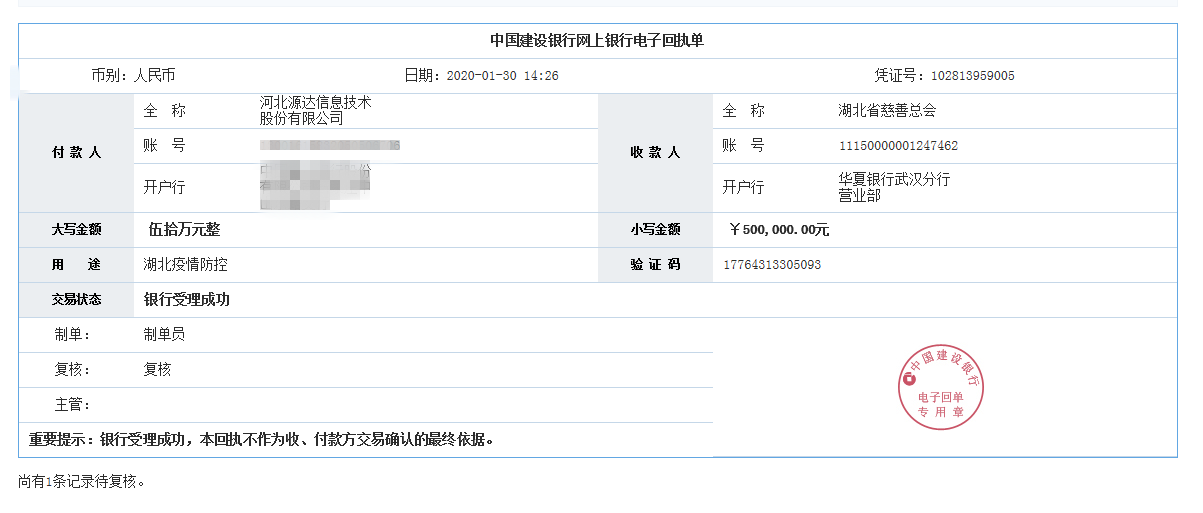Screen dimensions: 1203x513
Task: Click the footer text 尚有1条记录待复核
Action: [83, 482]
